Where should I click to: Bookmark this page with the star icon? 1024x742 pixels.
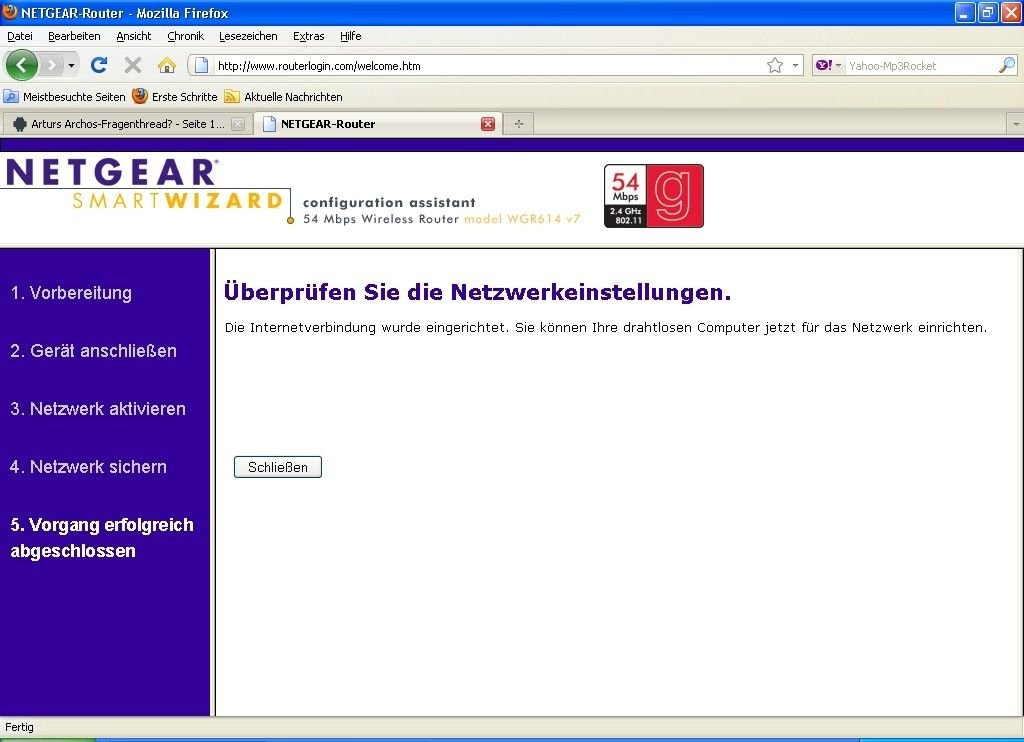[x=775, y=65]
